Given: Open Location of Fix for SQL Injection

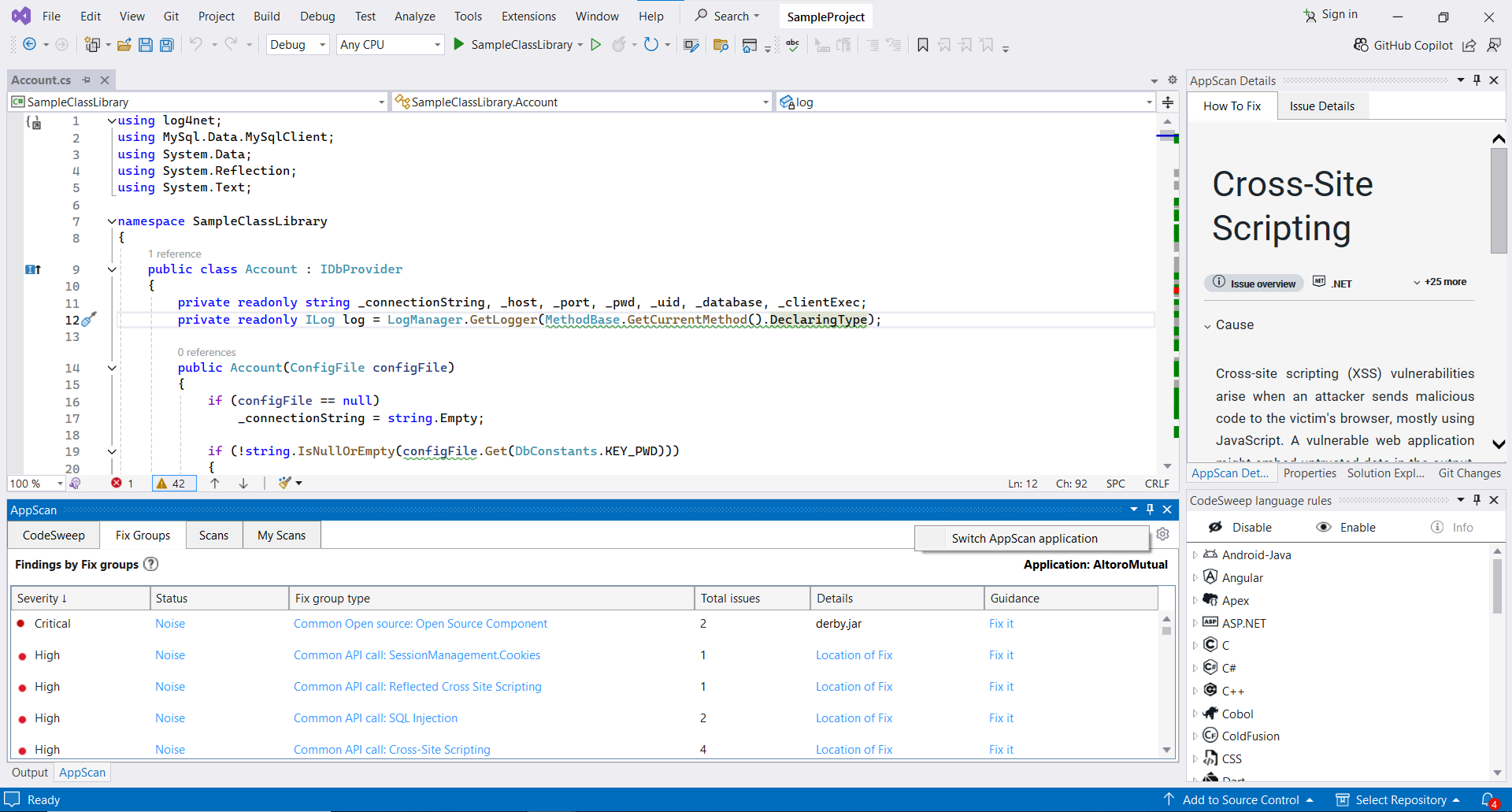Looking at the screenshot, I should pos(854,717).
